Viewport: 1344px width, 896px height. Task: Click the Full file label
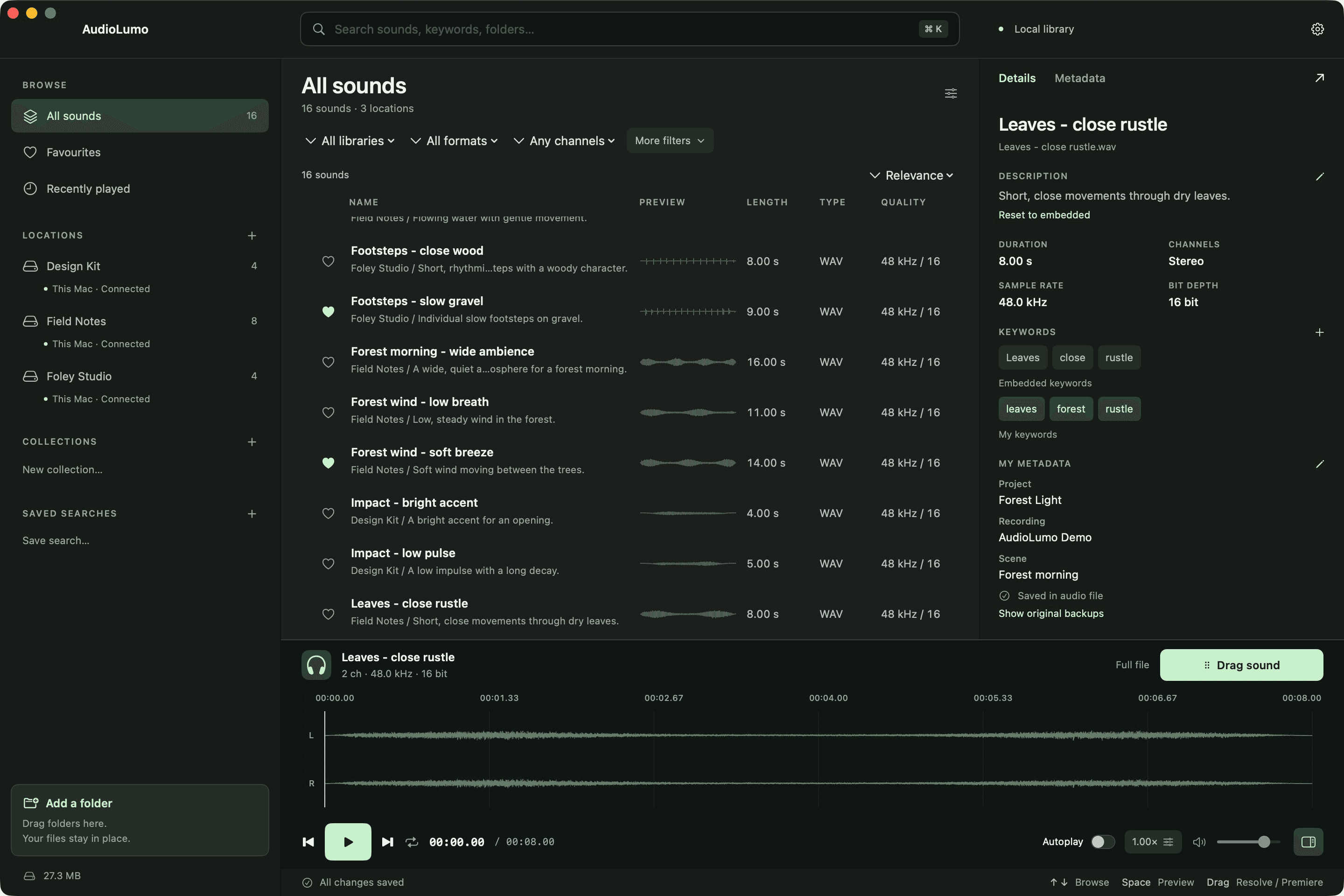(1132, 665)
